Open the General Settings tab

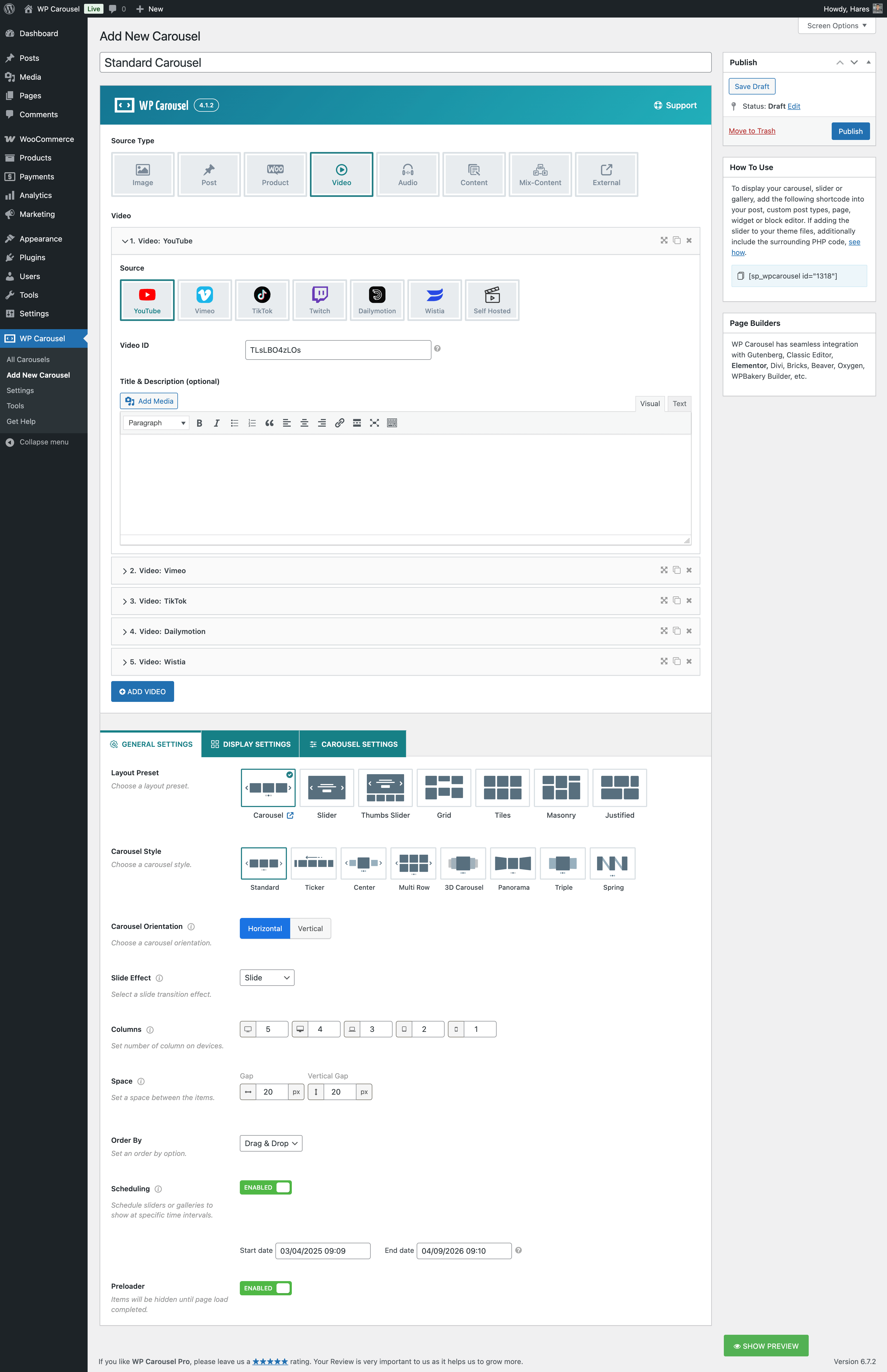(151, 744)
